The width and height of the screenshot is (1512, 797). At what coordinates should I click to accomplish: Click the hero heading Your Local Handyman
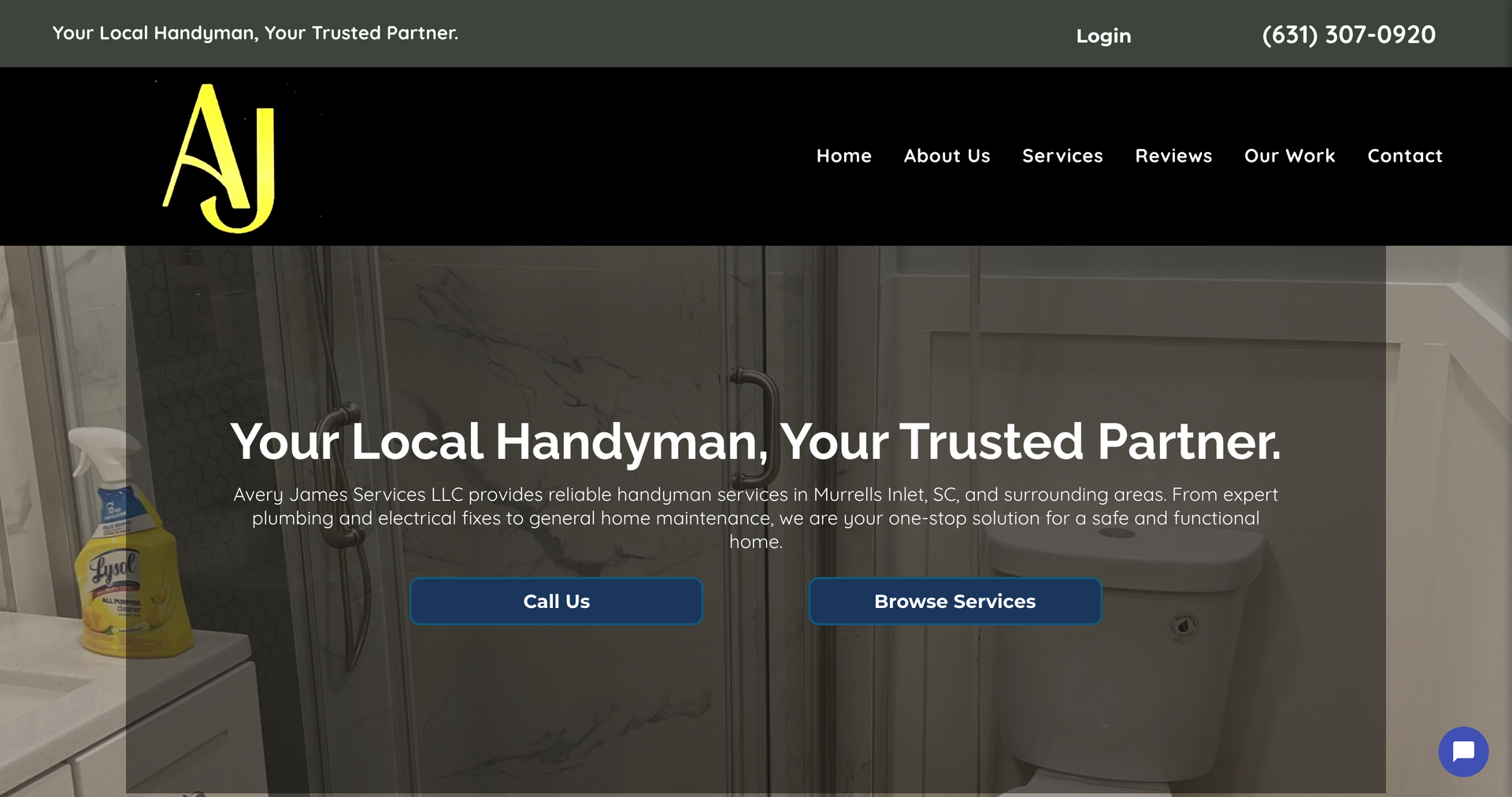click(755, 441)
